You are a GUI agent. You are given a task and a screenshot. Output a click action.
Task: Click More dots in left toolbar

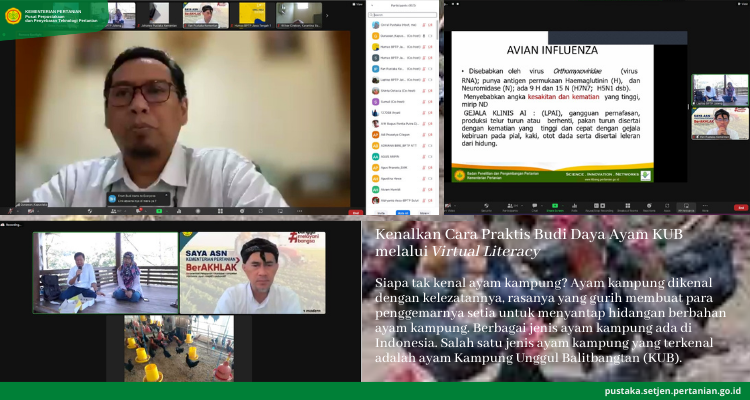[300, 211]
